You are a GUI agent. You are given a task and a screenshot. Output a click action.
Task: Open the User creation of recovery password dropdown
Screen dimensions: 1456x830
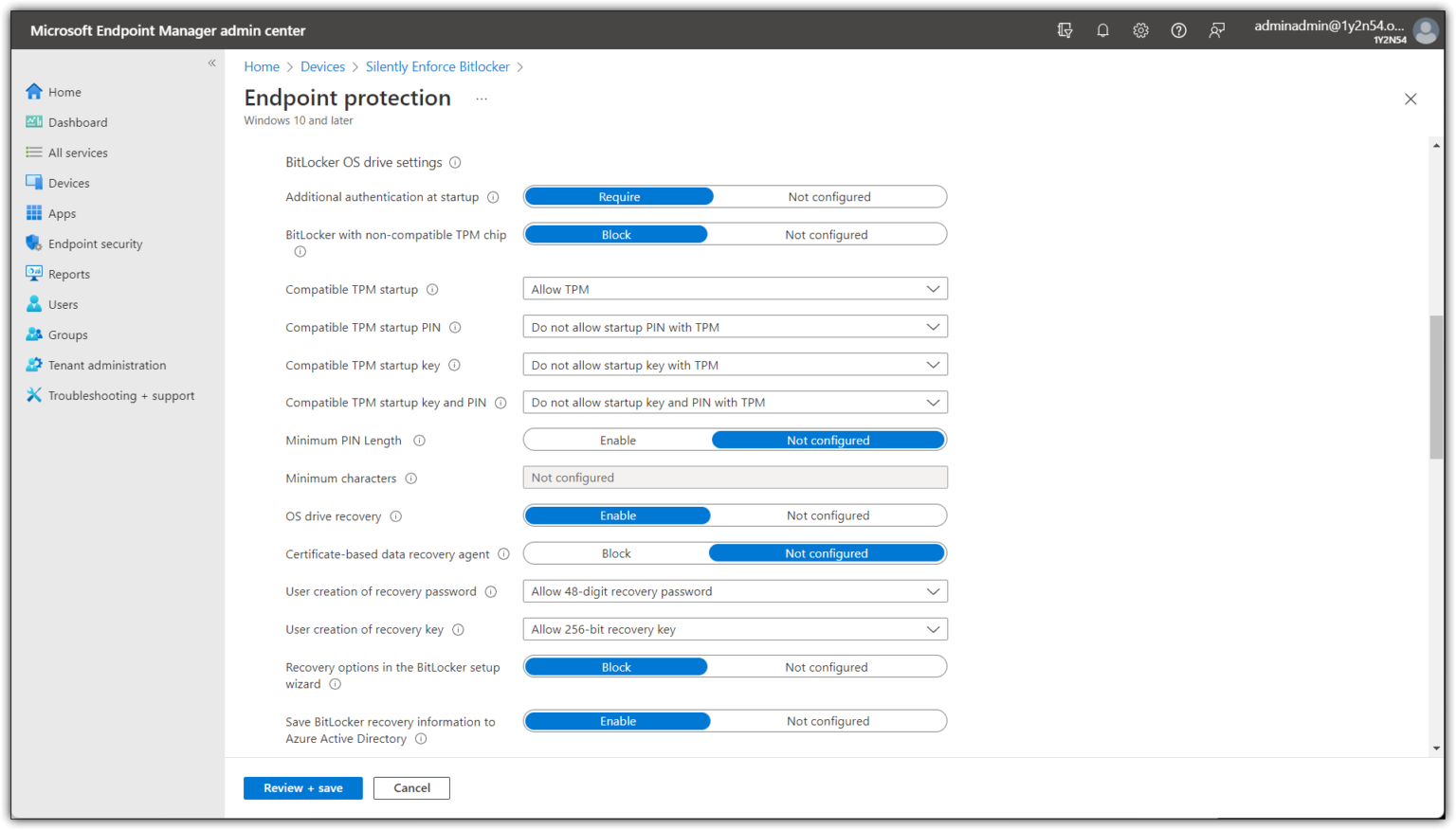[735, 590]
